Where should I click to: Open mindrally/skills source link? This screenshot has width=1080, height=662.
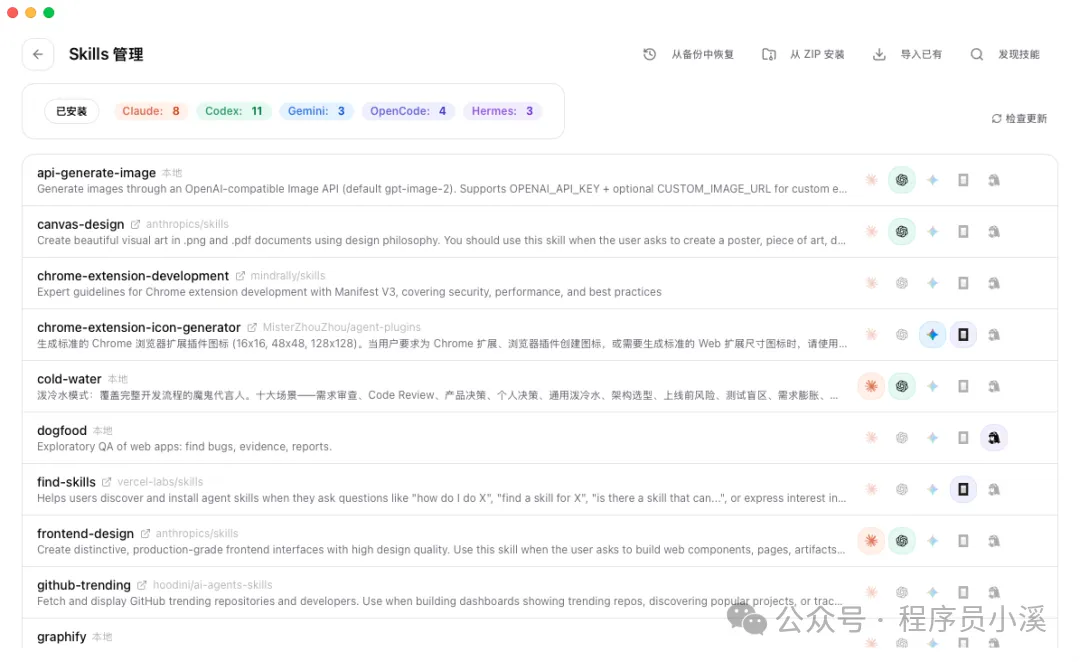[288, 276]
